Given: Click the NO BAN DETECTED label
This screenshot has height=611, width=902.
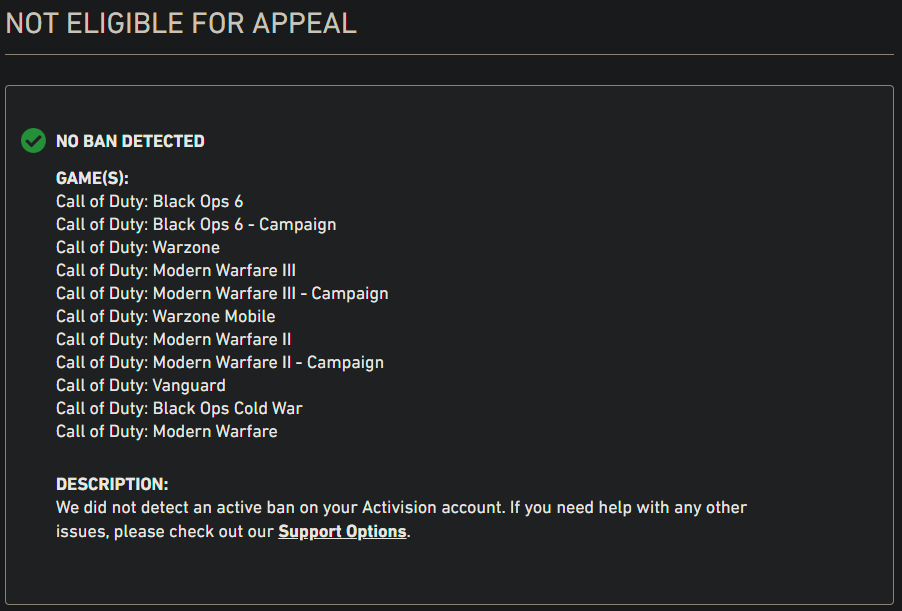Looking at the screenshot, I should coord(130,141).
